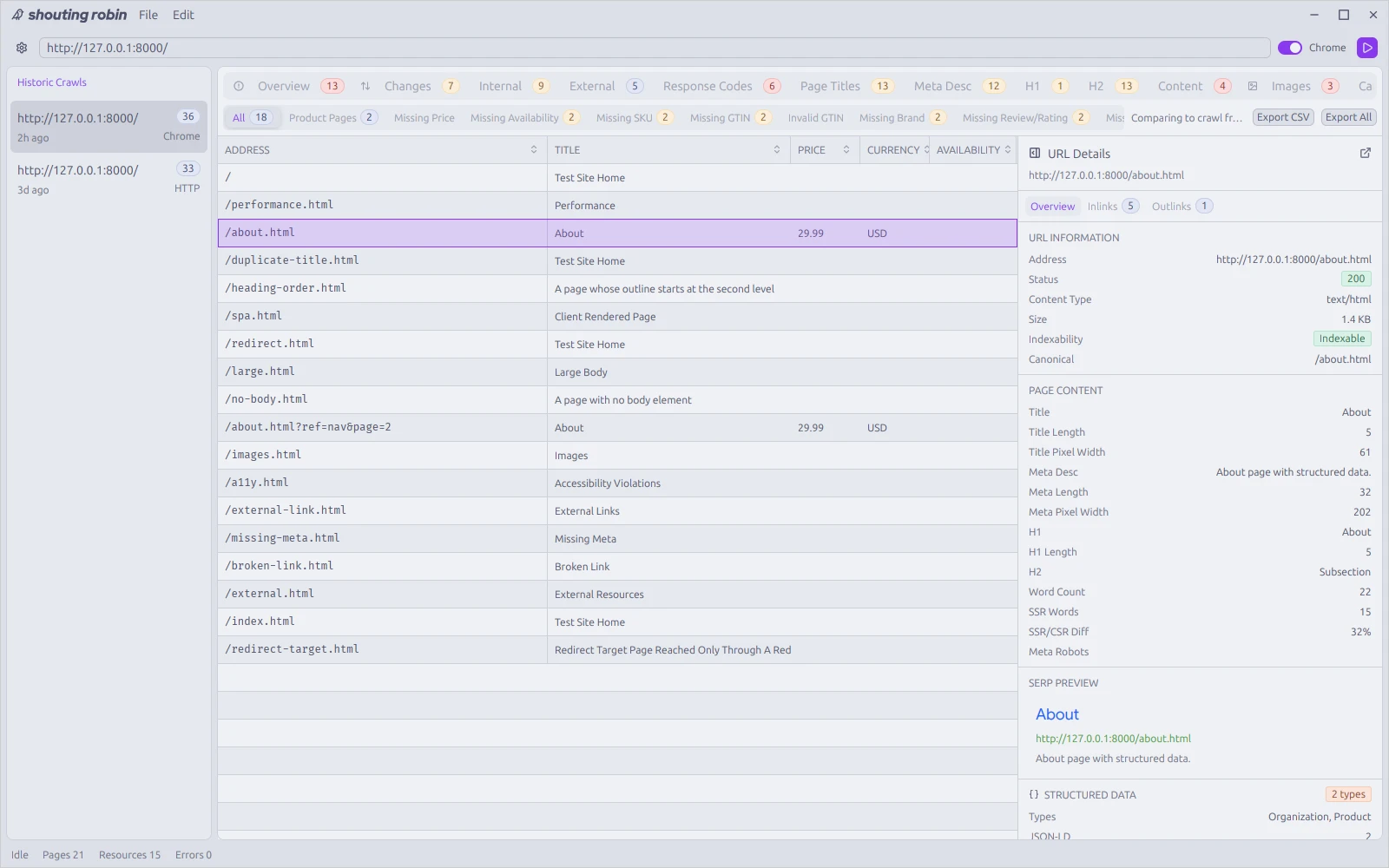Click the 2 types structured data badge
The width and height of the screenshot is (1389, 868).
pyautogui.click(x=1348, y=794)
